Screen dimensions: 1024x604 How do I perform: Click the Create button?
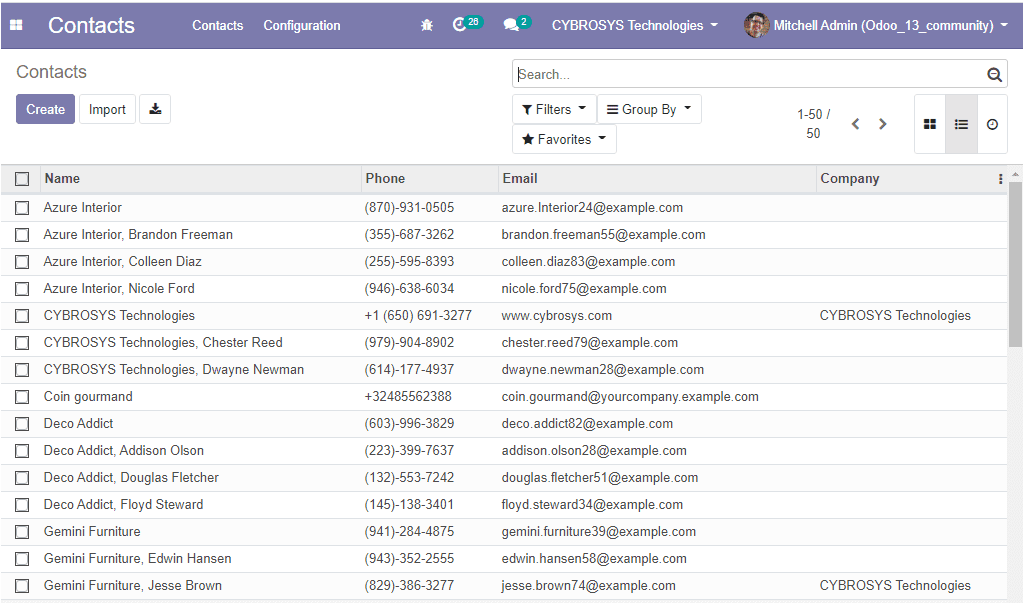click(45, 110)
